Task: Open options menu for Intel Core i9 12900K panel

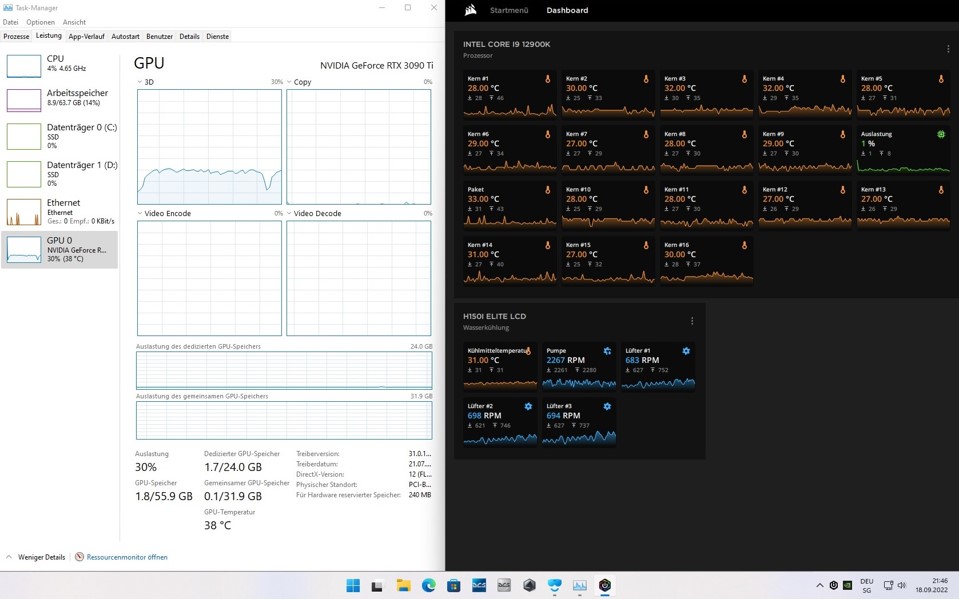Action: (948, 49)
